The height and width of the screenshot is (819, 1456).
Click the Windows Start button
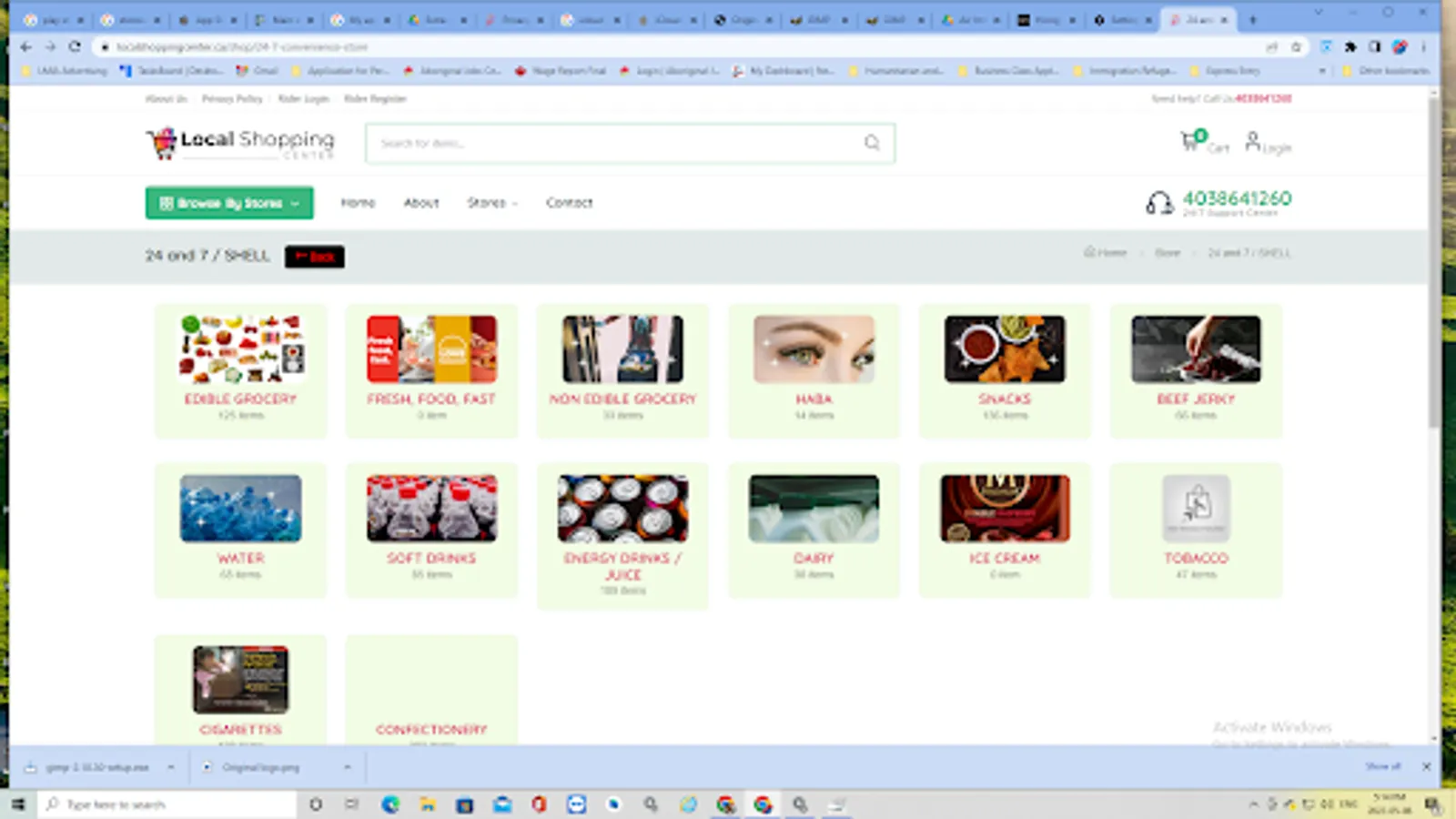[x=17, y=804]
